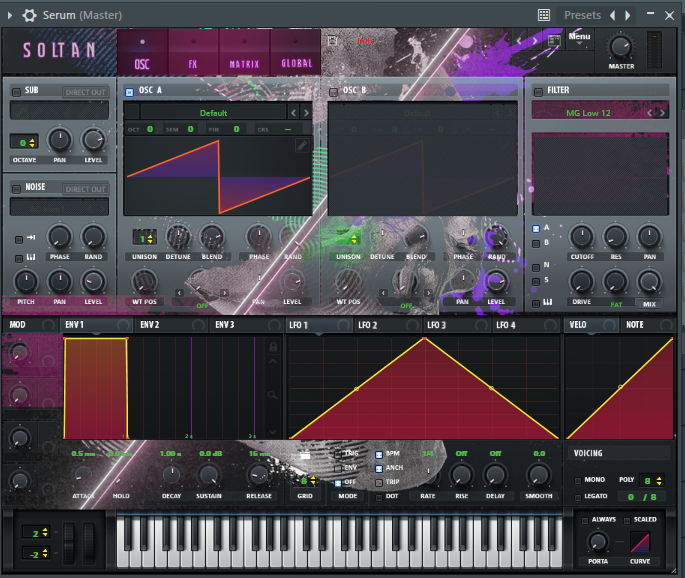Switch to the GLOBAL tab

pyautogui.click(x=296, y=53)
